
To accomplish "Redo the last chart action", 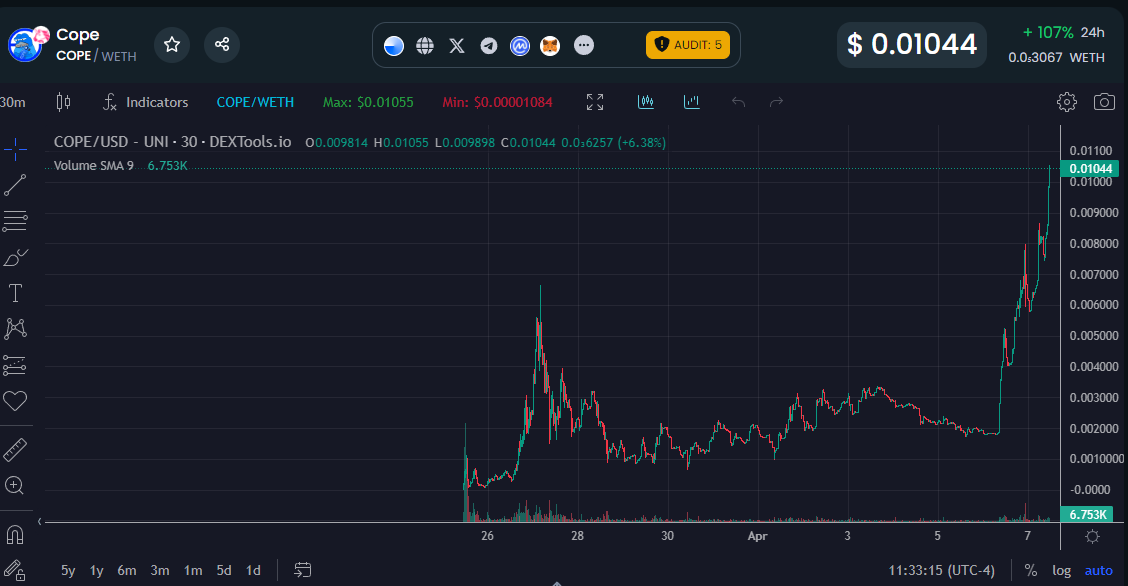I will [x=776, y=102].
